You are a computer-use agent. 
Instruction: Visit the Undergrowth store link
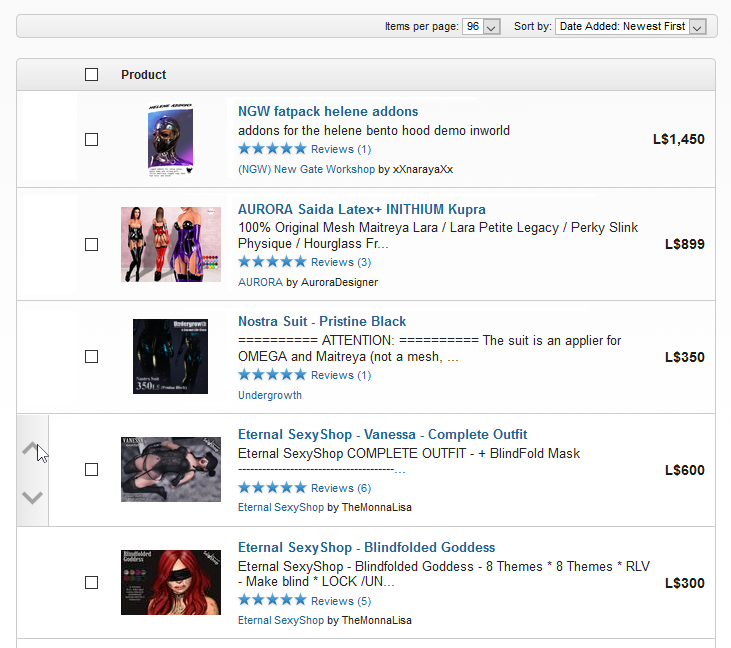pos(269,395)
